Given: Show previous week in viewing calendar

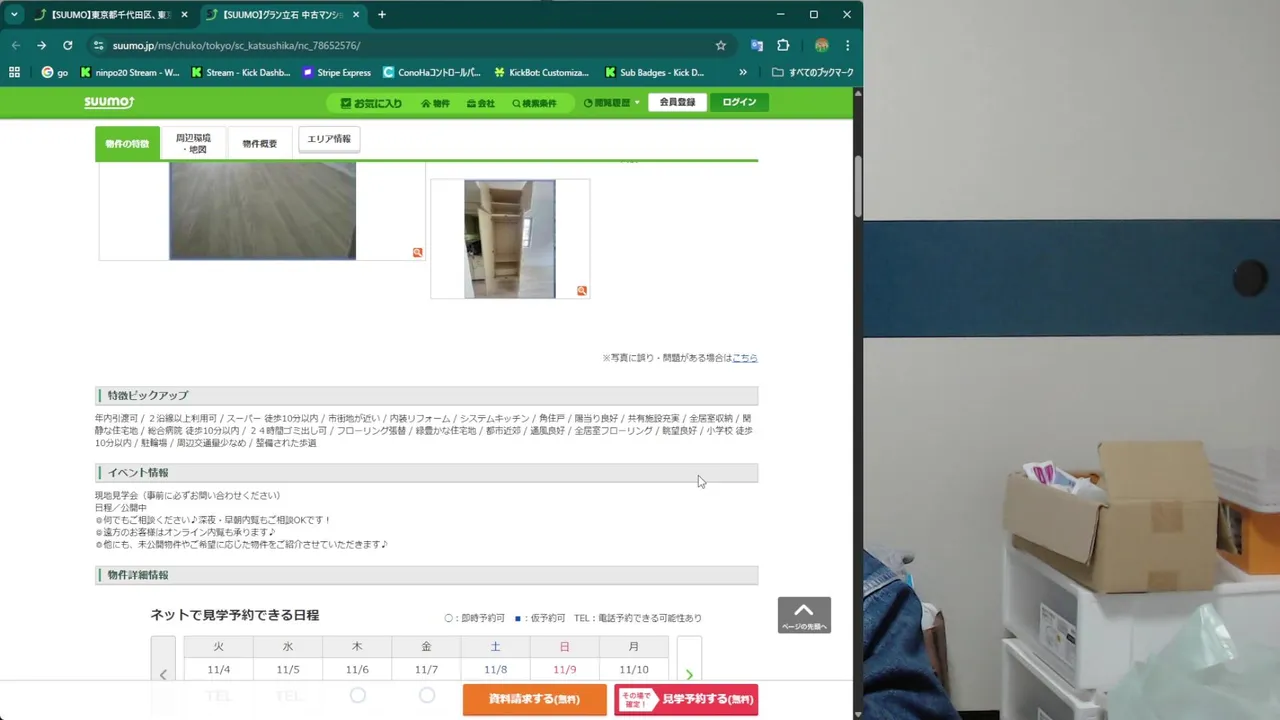Looking at the screenshot, I should pos(163,675).
